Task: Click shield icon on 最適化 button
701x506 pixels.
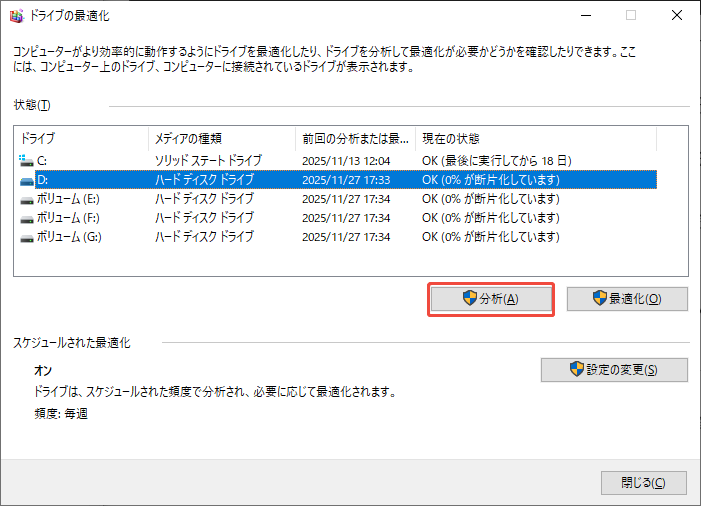Action: pyautogui.click(x=600, y=298)
